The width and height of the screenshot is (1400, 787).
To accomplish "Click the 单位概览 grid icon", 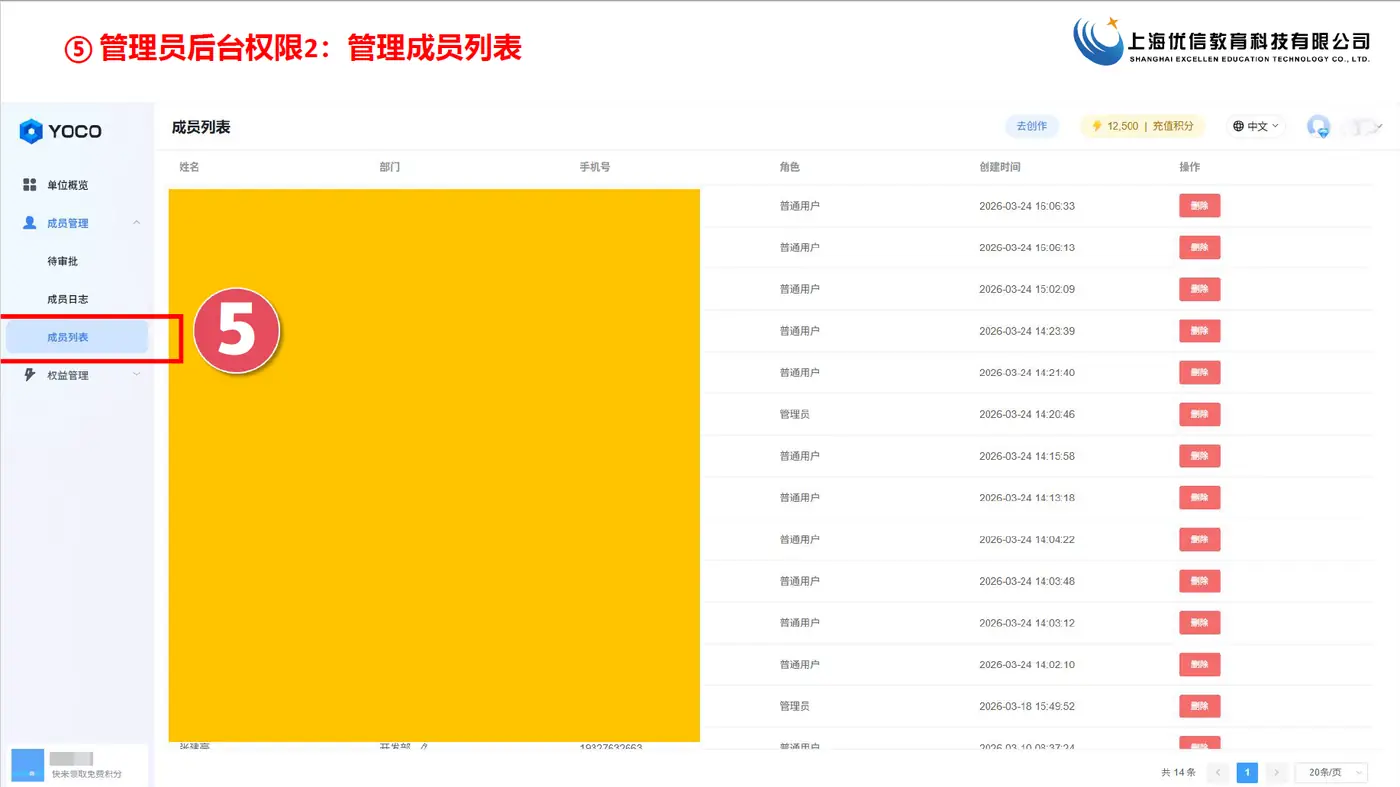I will (x=30, y=185).
